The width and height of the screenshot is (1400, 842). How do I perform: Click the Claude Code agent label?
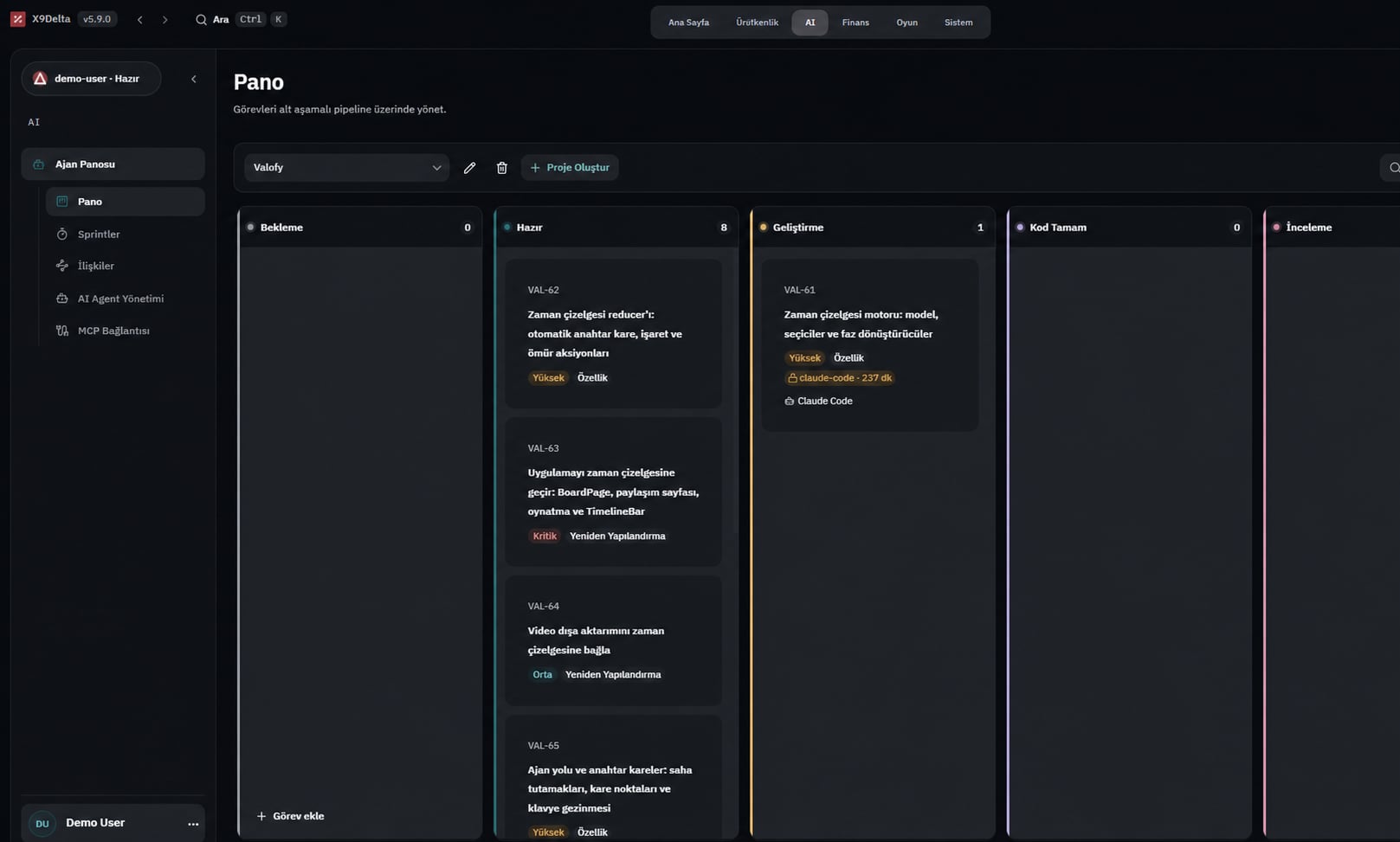(x=818, y=402)
